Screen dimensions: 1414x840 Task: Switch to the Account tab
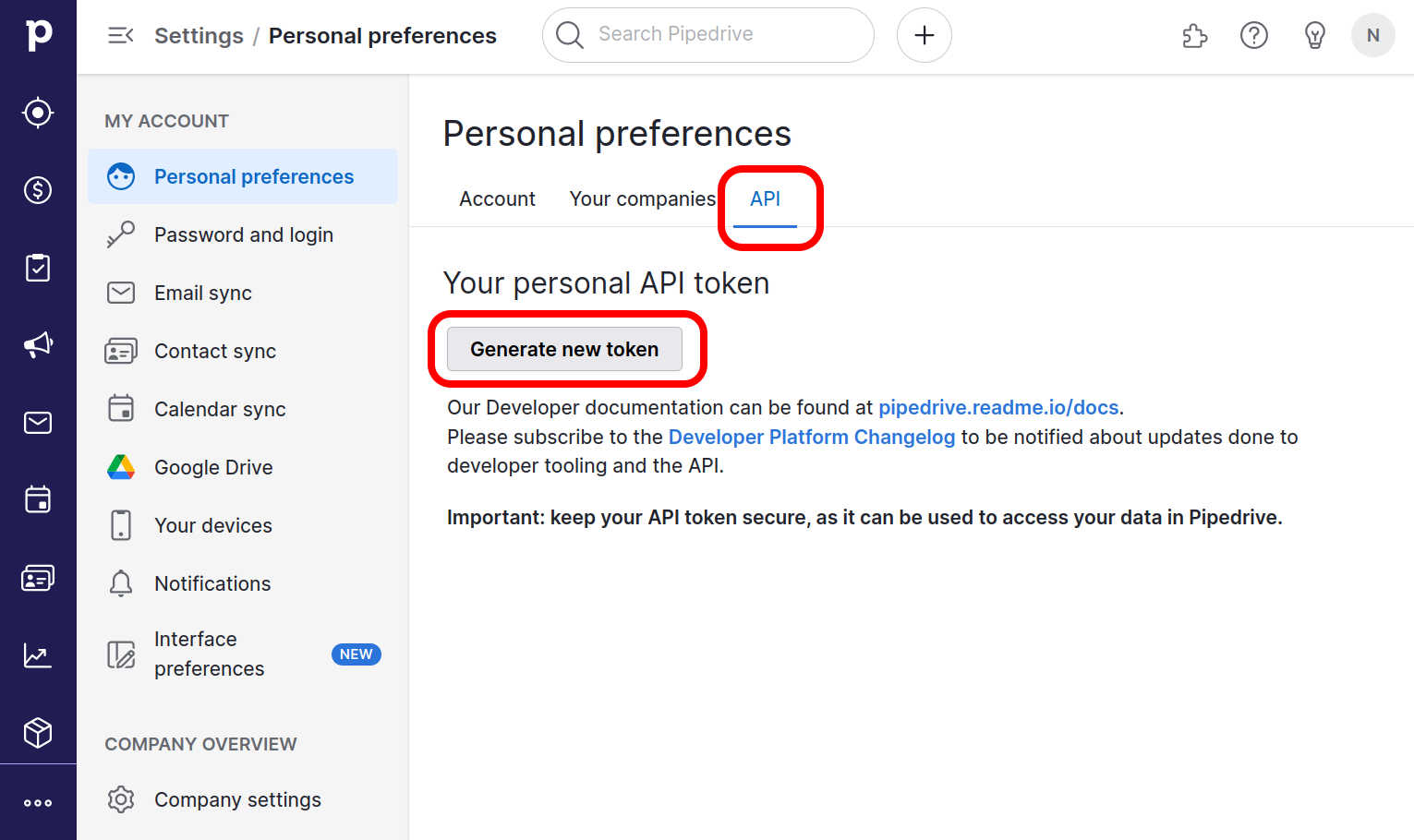tap(497, 198)
